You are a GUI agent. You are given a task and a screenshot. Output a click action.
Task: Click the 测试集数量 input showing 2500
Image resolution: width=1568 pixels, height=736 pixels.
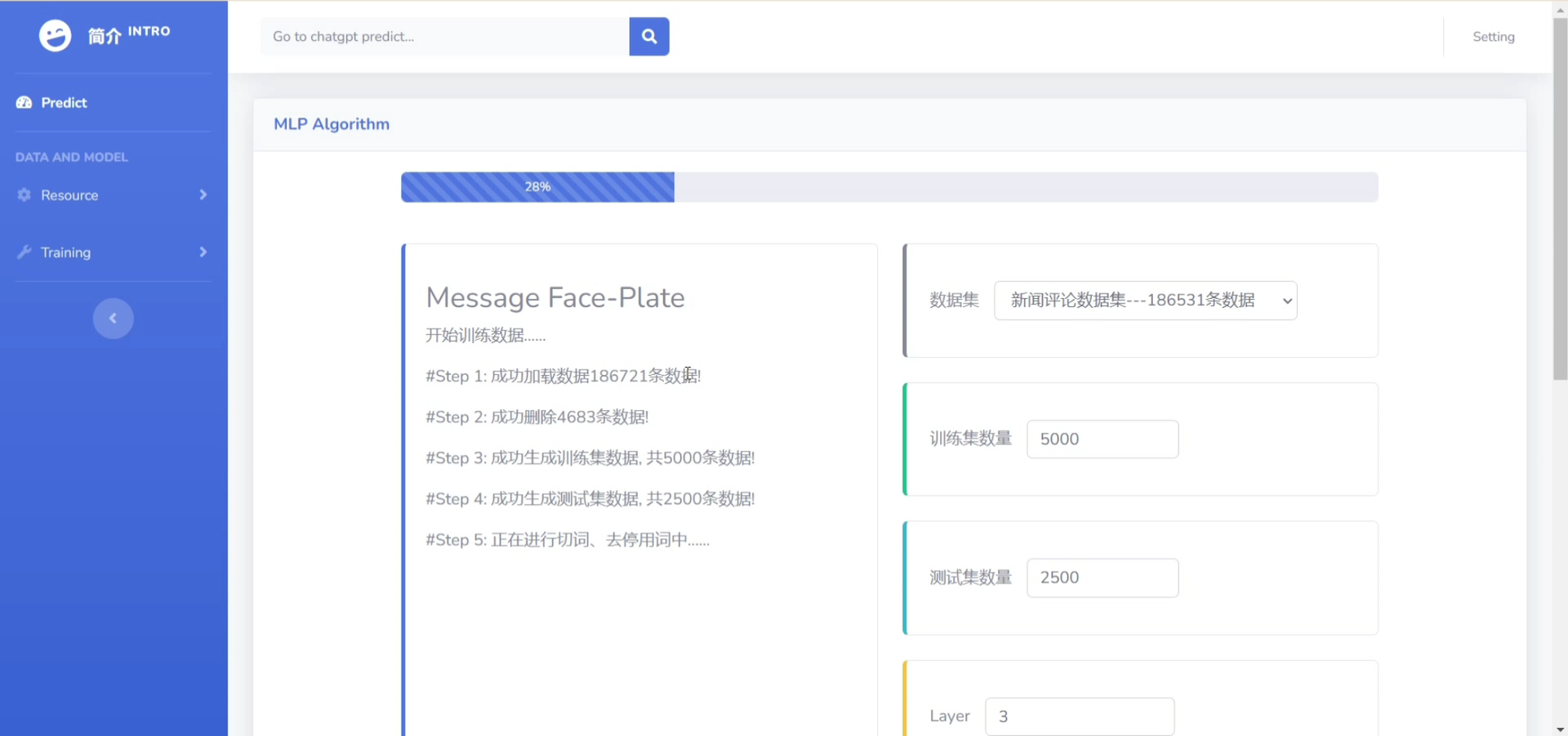pyautogui.click(x=1102, y=578)
